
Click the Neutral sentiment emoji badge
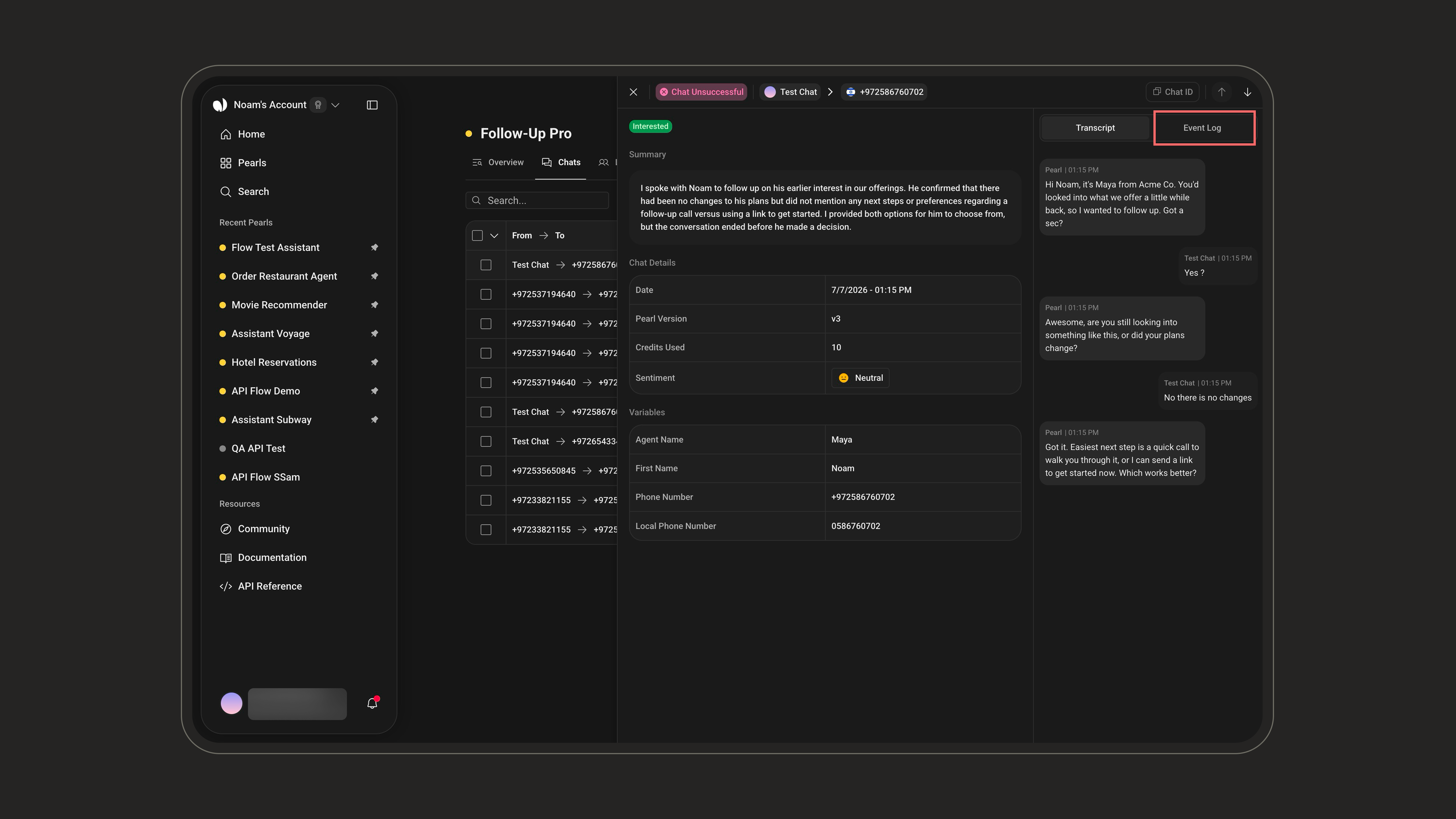(860, 378)
